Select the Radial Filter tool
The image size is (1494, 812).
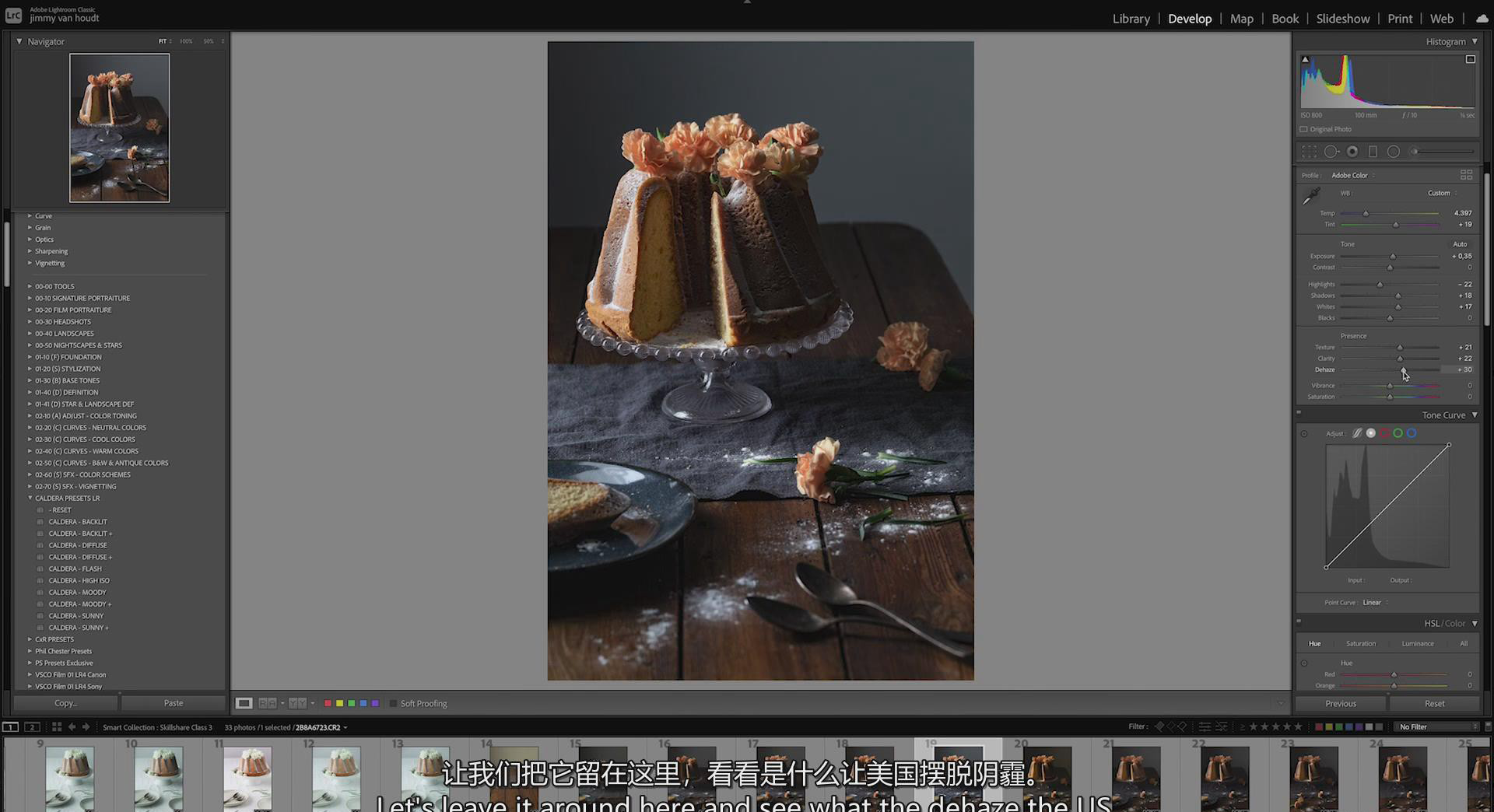tap(1394, 152)
